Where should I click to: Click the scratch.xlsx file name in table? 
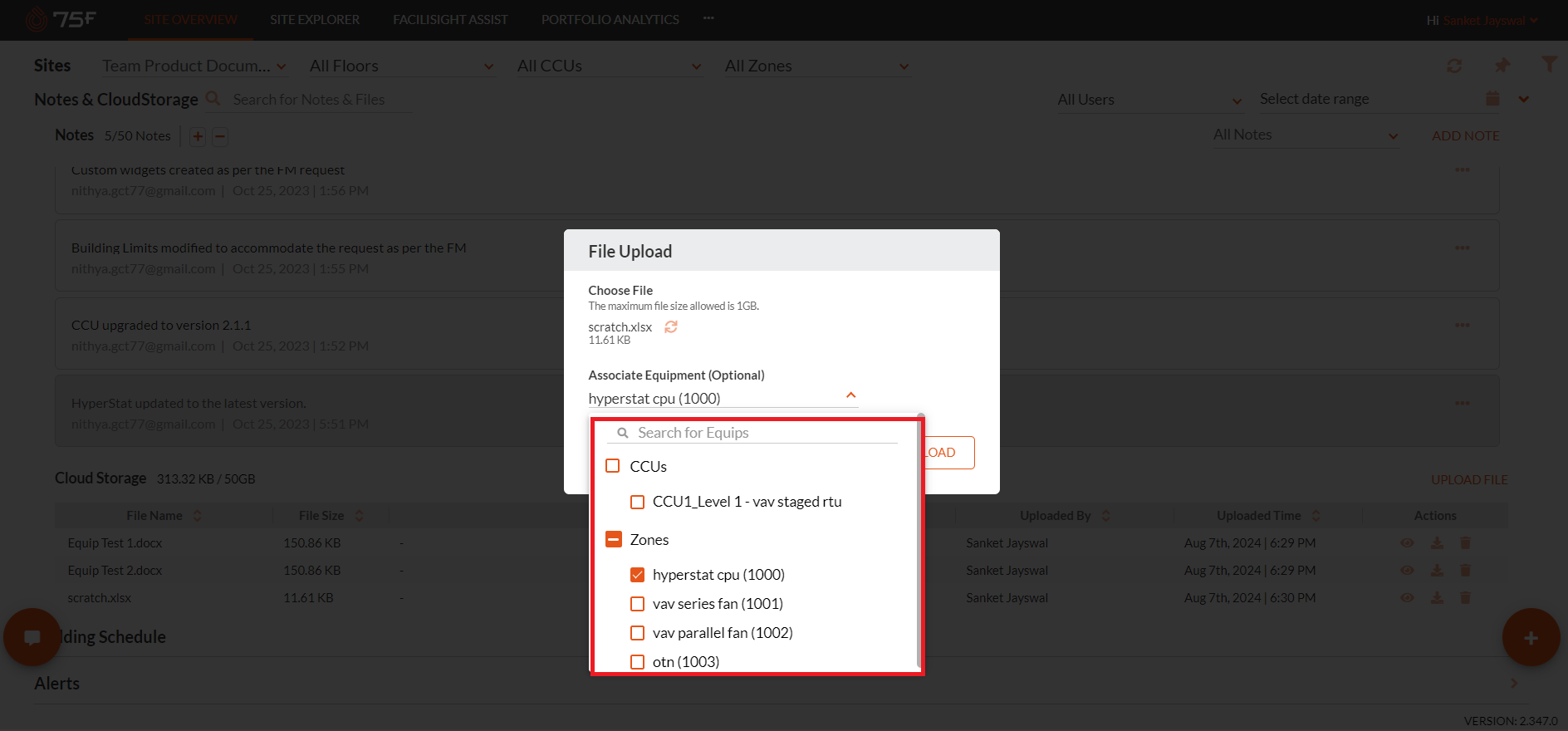point(100,597)
